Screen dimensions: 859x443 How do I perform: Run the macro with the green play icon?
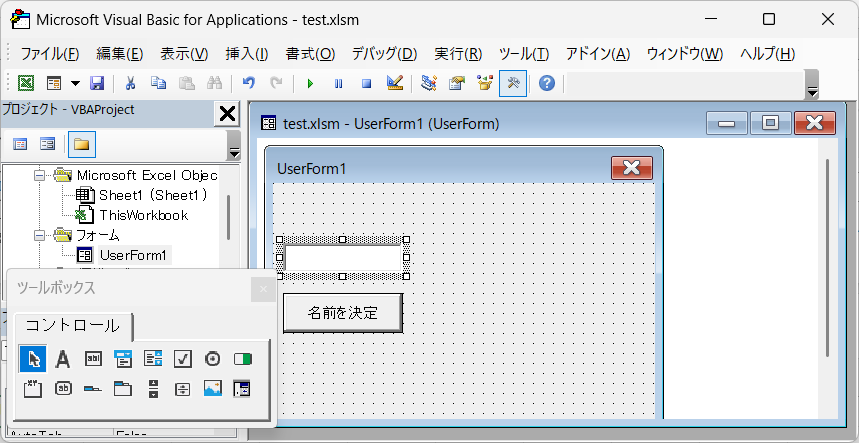click(311, 83)
